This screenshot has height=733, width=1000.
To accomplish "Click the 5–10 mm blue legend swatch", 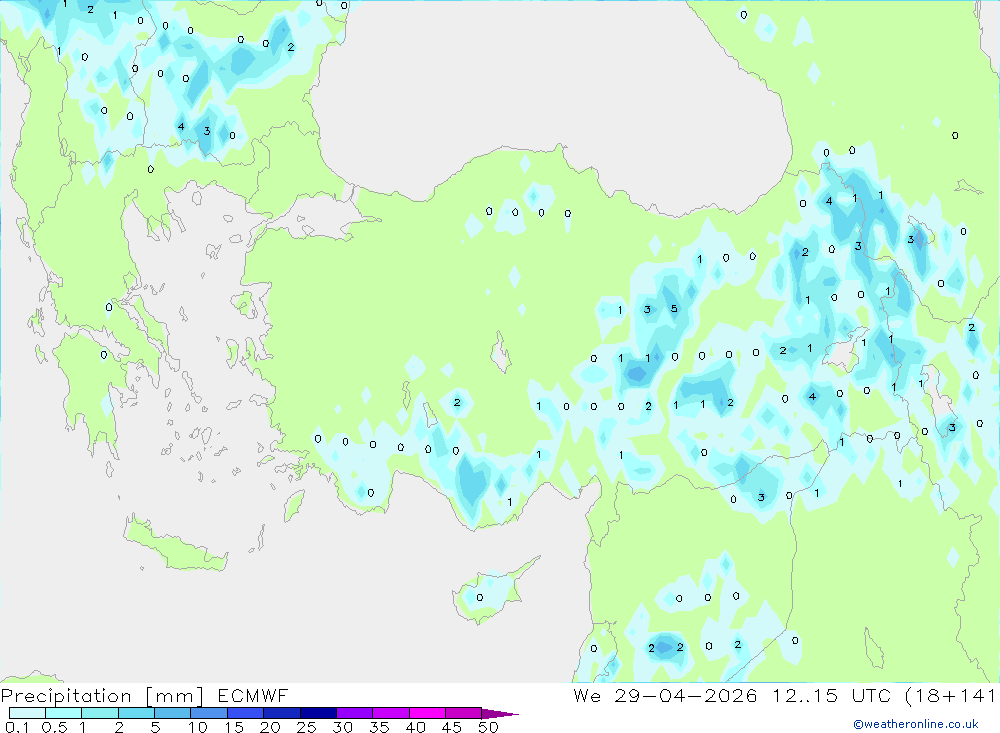I will [x=173, y=713].
